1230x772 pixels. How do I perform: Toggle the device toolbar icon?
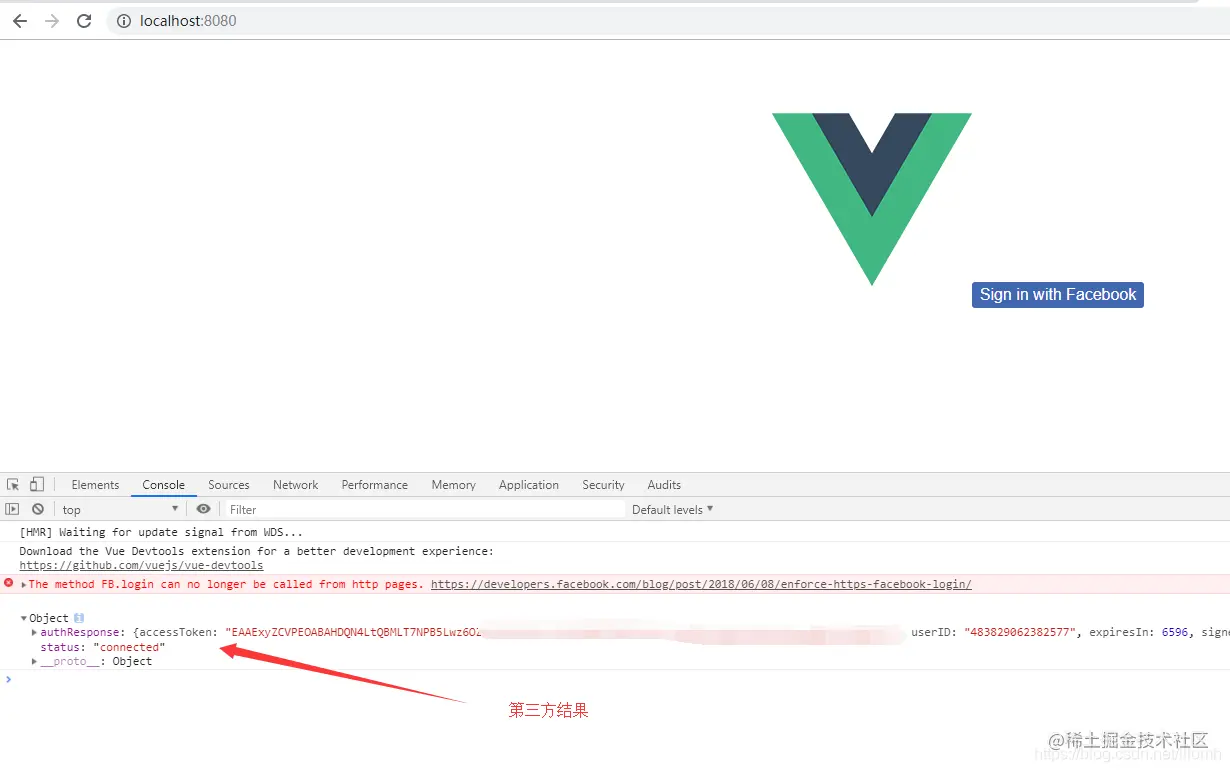tap(37, 484)
